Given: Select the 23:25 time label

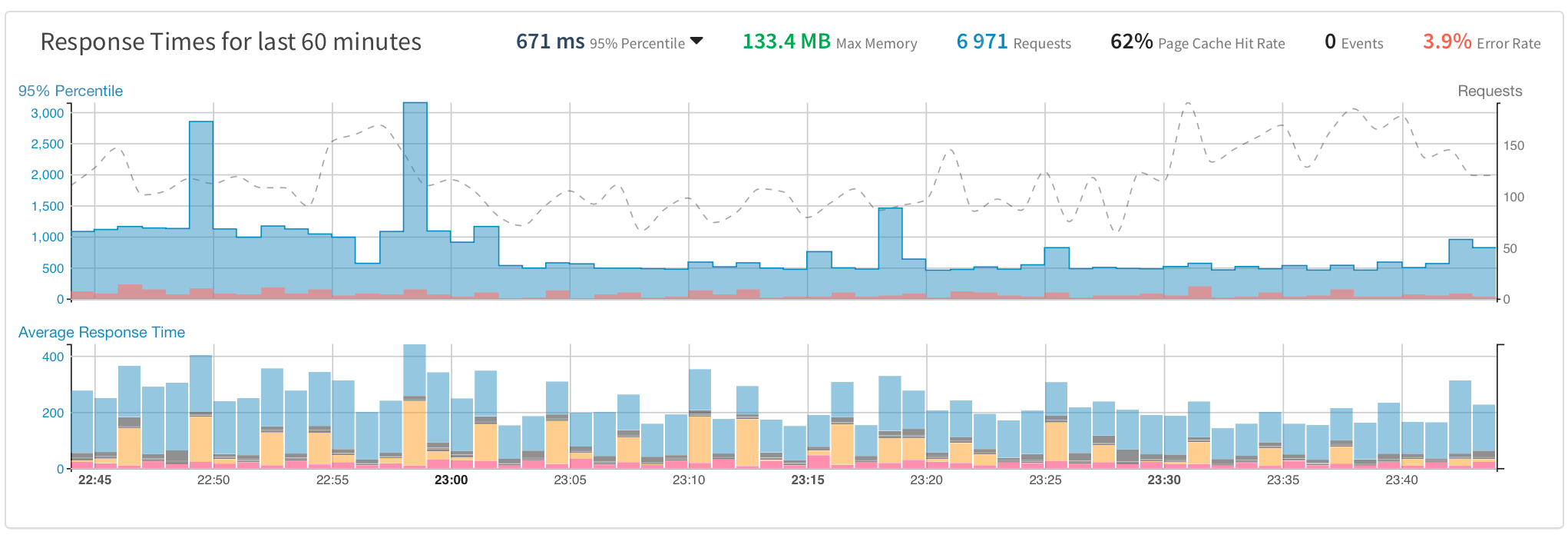Looking at the screenshot, I should click(x=1046, y=480).
